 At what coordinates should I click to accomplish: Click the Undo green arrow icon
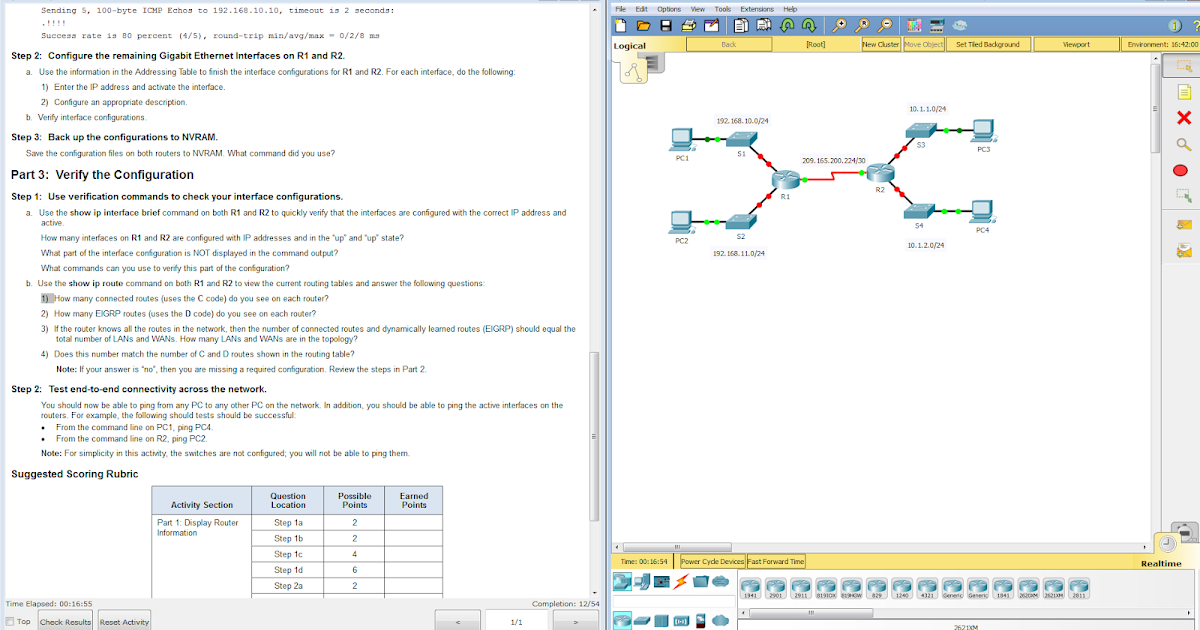coord(787,25)
